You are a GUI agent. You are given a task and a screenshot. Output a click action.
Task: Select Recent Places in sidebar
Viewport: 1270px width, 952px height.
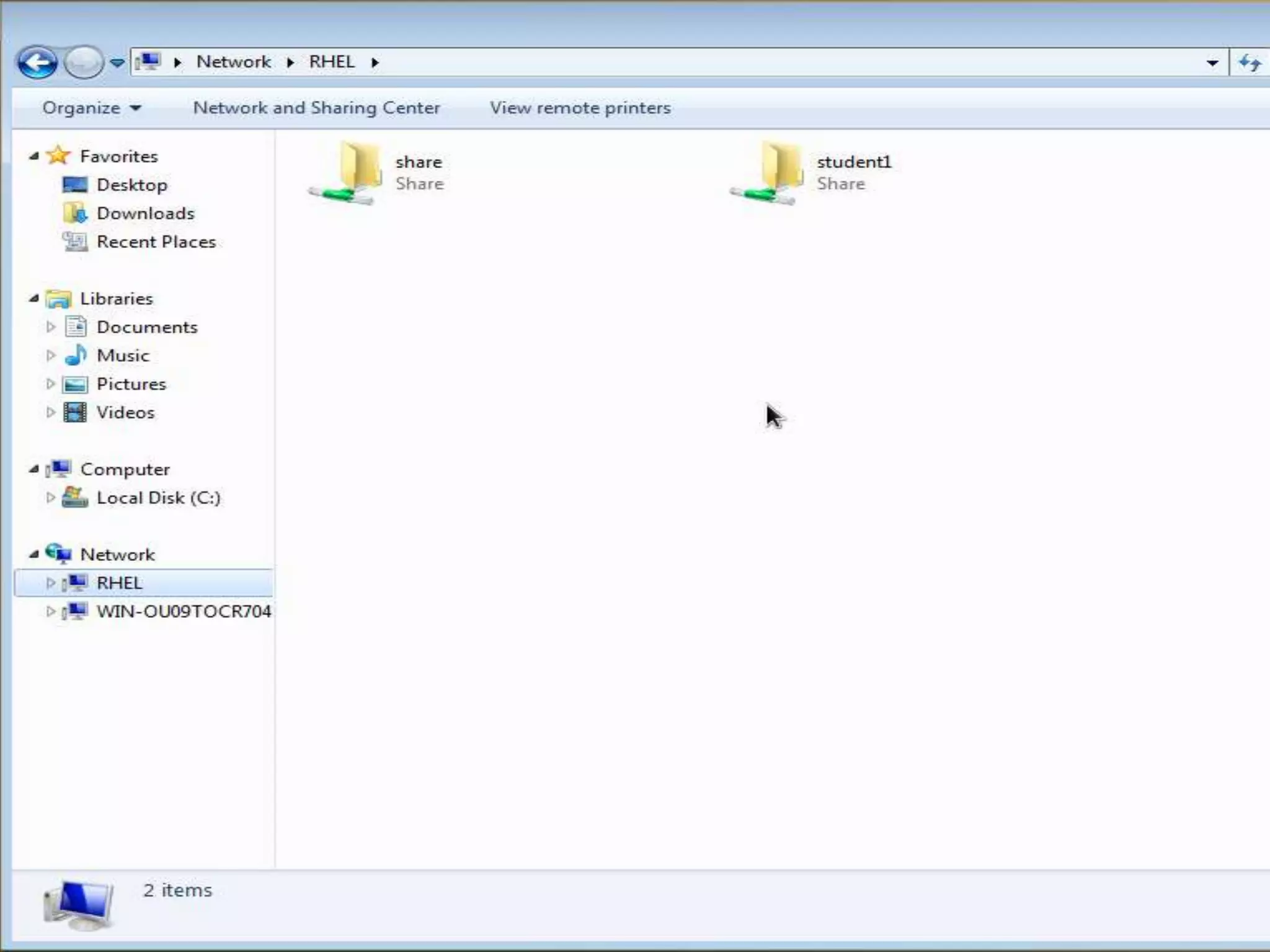[156, 242]
